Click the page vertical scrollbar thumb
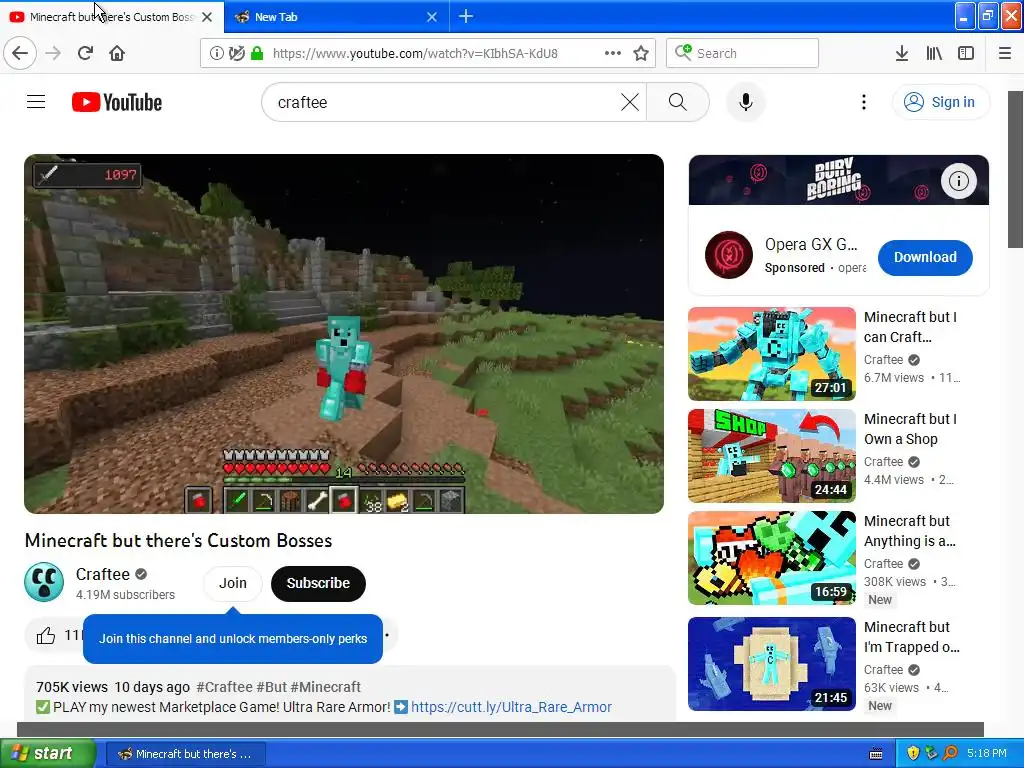 pos(1016,170)
